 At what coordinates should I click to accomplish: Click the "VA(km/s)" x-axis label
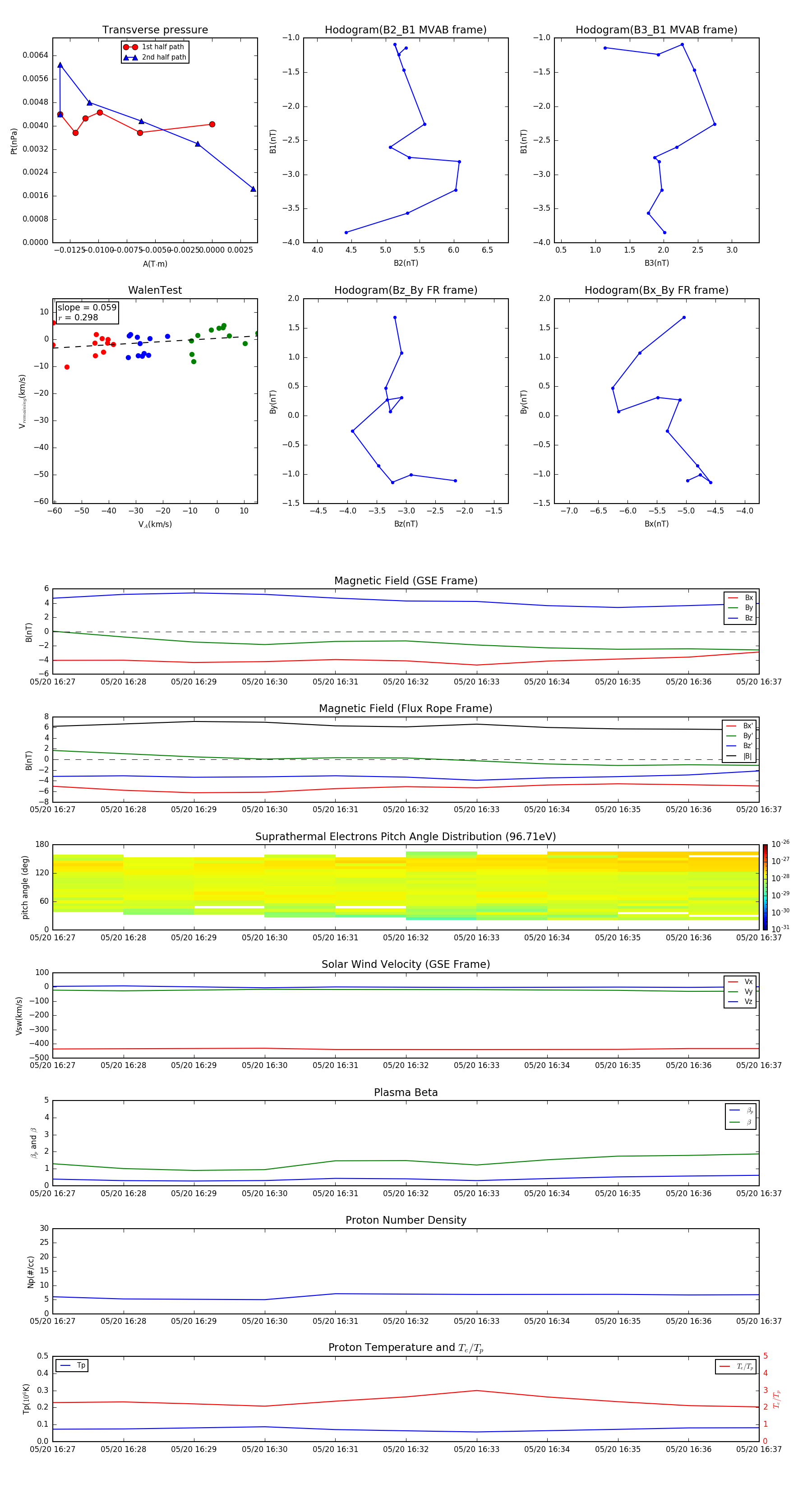[x=155, y=524]
